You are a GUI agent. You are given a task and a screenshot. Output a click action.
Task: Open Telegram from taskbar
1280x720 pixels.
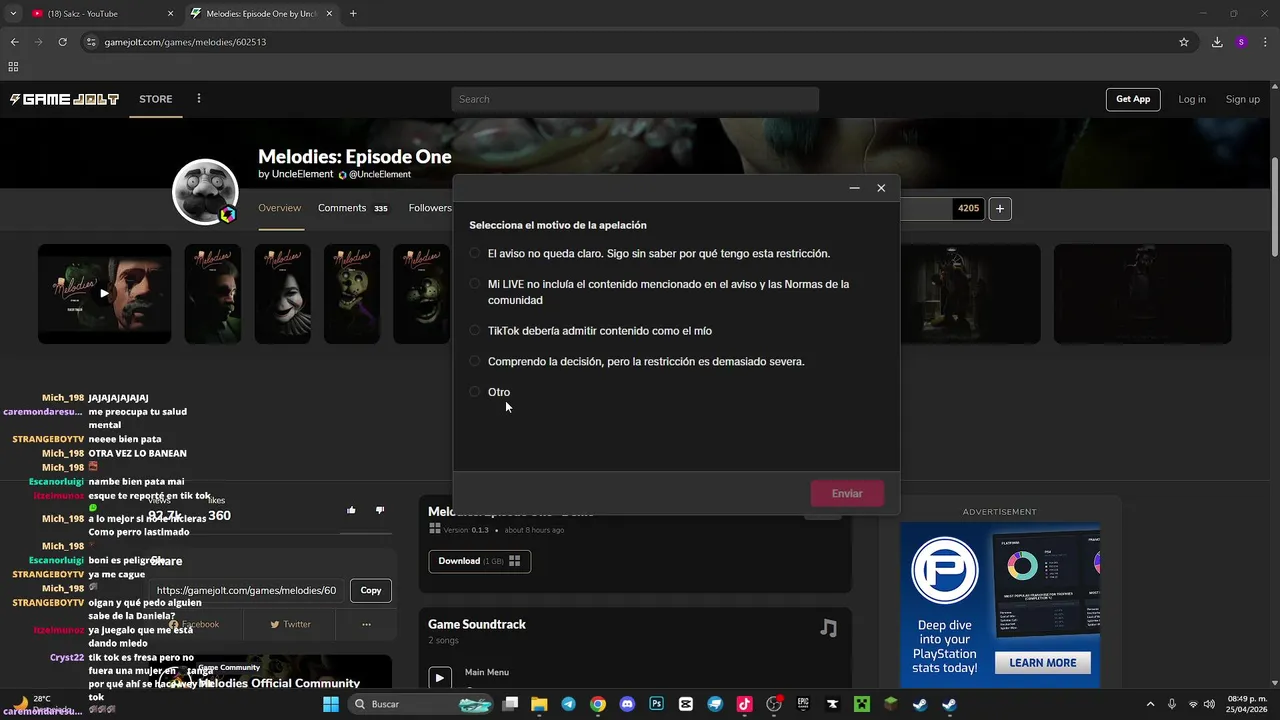click(x=568, y=704)
